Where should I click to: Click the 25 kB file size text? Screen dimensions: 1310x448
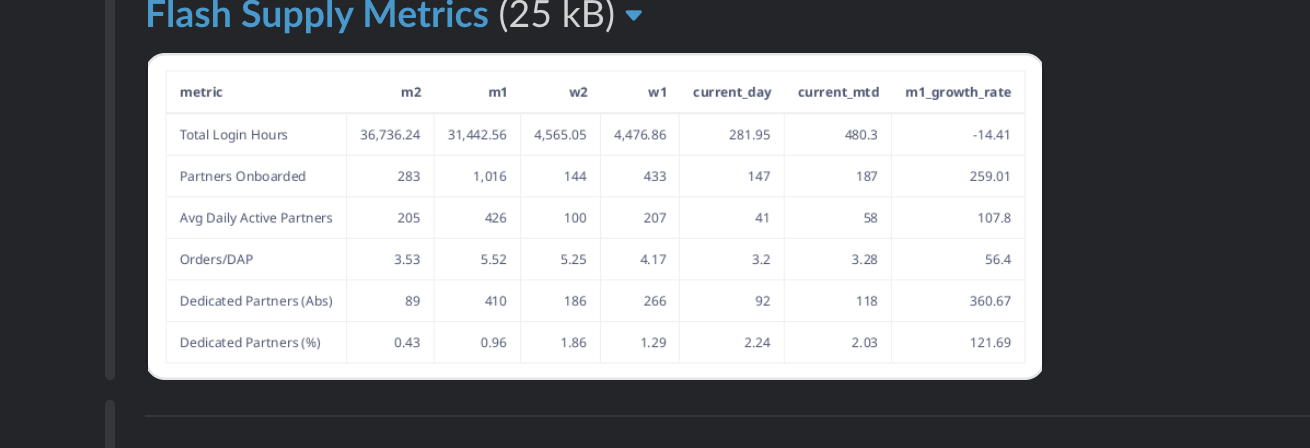(x=557, y=14)
